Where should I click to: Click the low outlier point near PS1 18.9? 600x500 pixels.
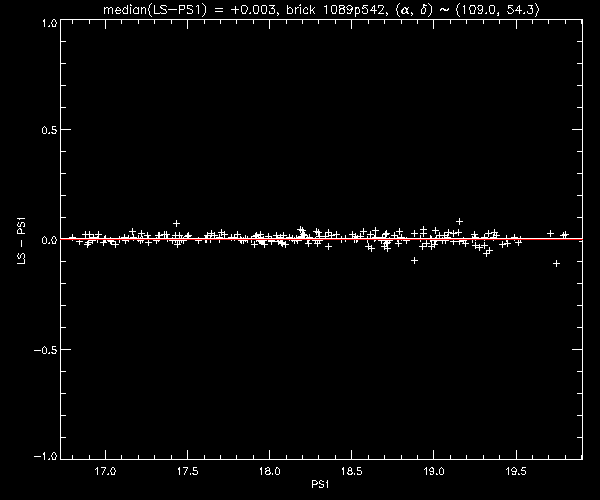[x=414, y=261]
